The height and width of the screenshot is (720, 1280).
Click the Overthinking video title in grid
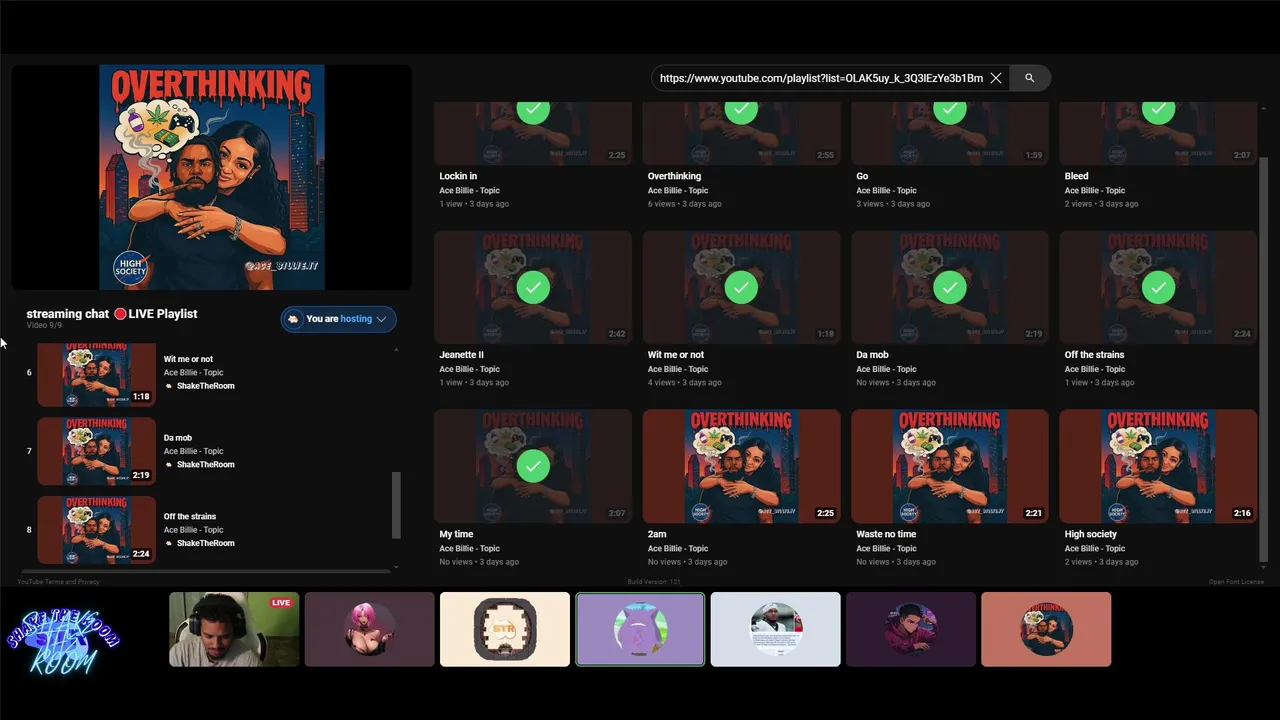point(674,176)
